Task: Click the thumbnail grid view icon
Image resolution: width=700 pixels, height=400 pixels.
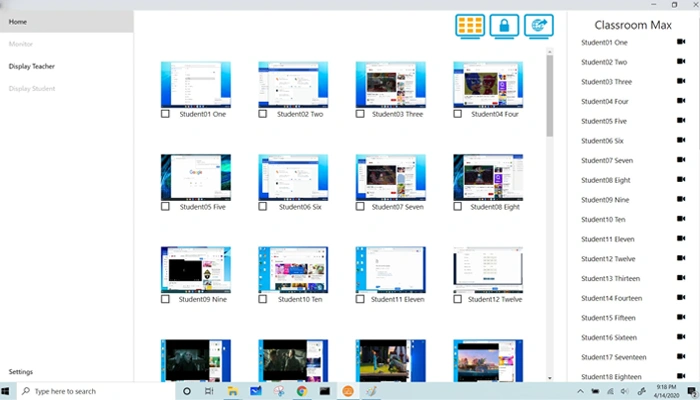Action: coord(470,26)
